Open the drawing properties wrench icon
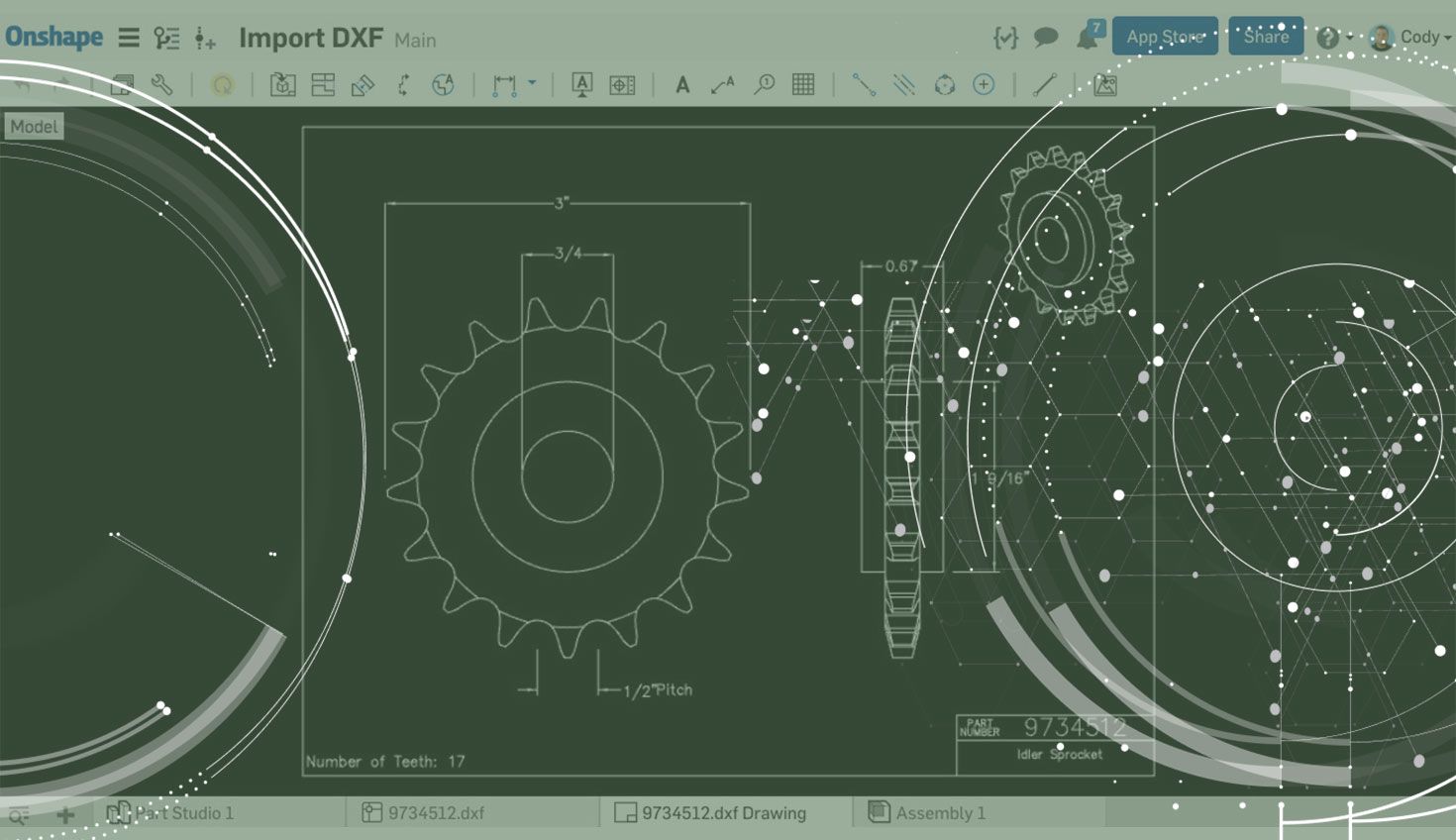The image size is (1456, 840). click(158, 84)
